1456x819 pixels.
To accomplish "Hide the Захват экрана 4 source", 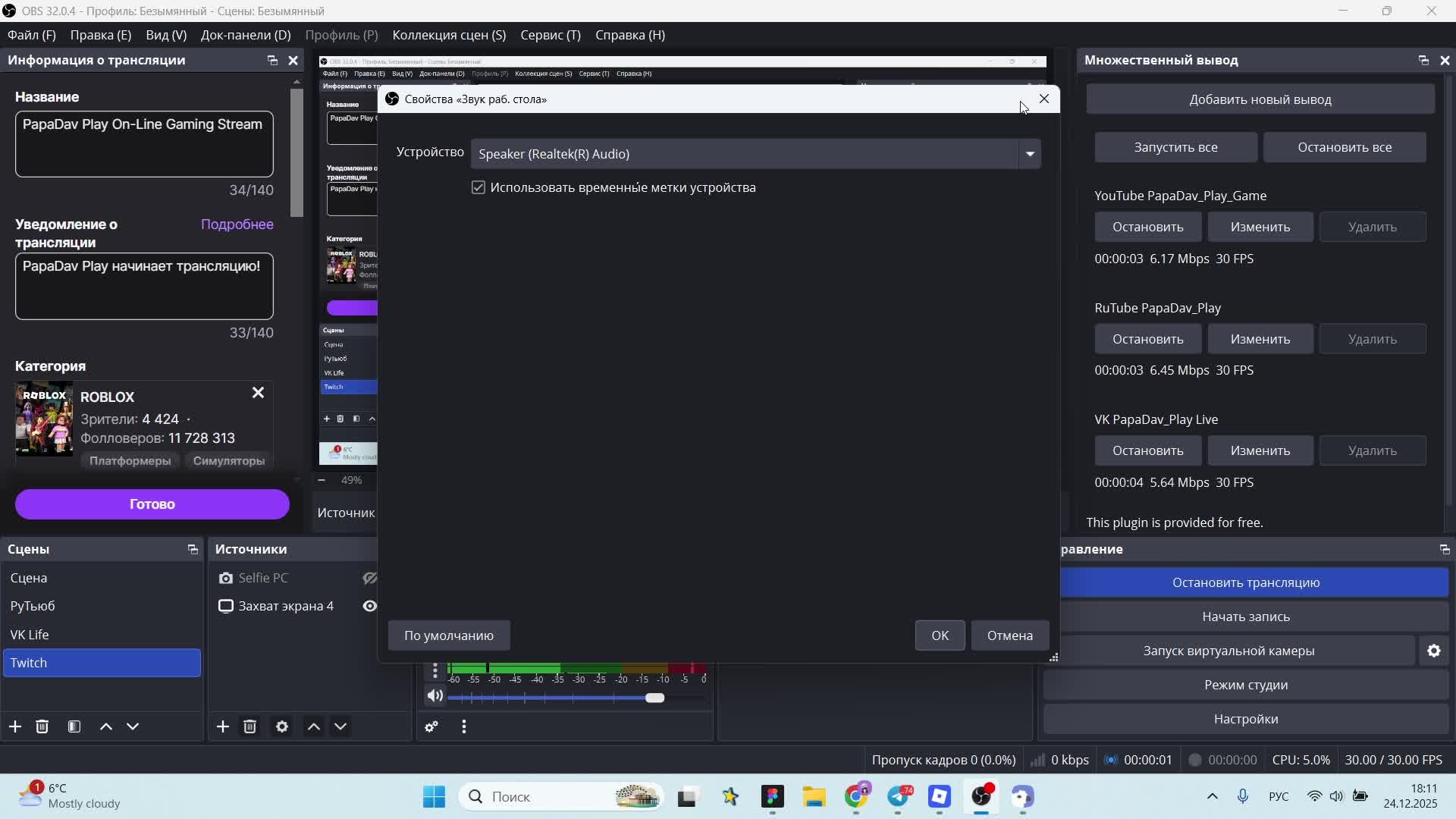I will tap(369, 606).
